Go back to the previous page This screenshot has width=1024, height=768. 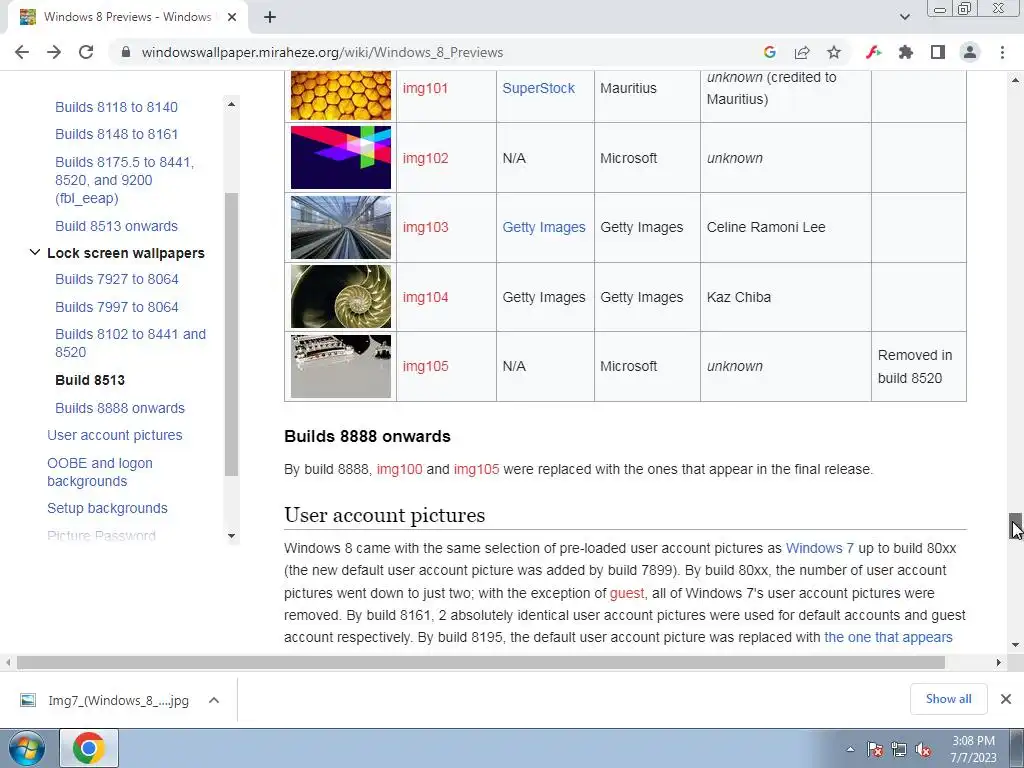[x=22, y=52]
